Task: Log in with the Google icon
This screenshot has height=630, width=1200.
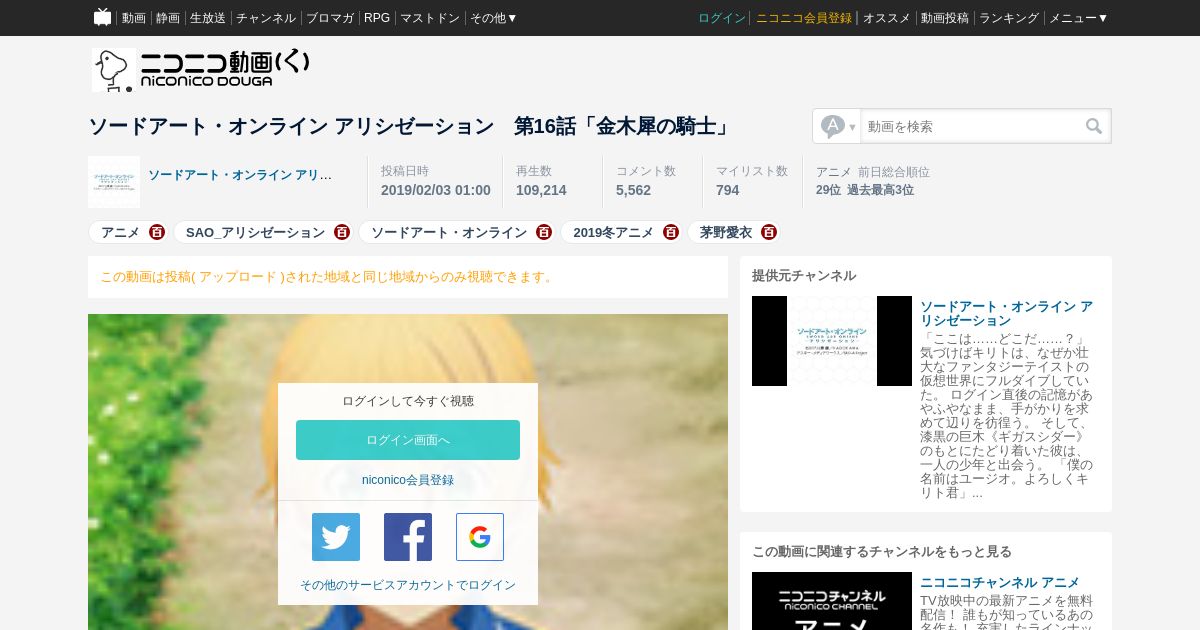Action: [x=480, y=537]
